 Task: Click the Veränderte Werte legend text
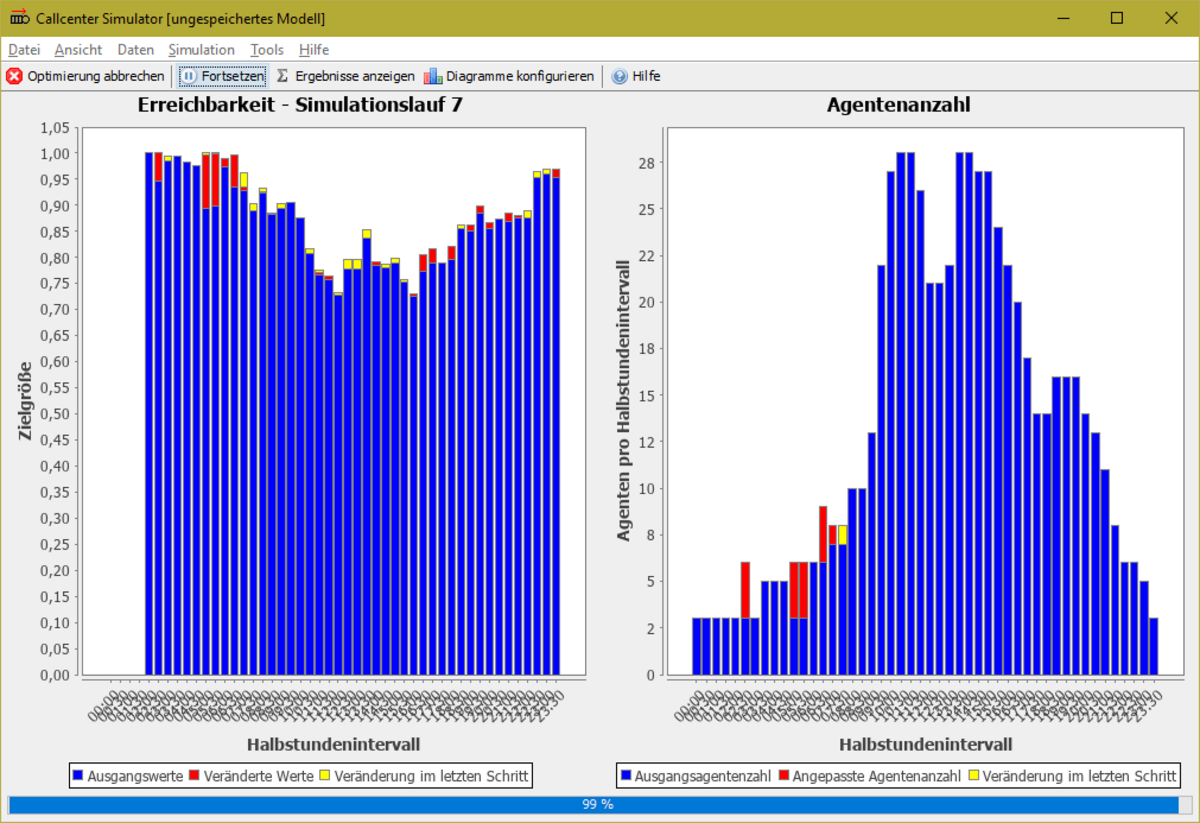[x=258, y=776]
